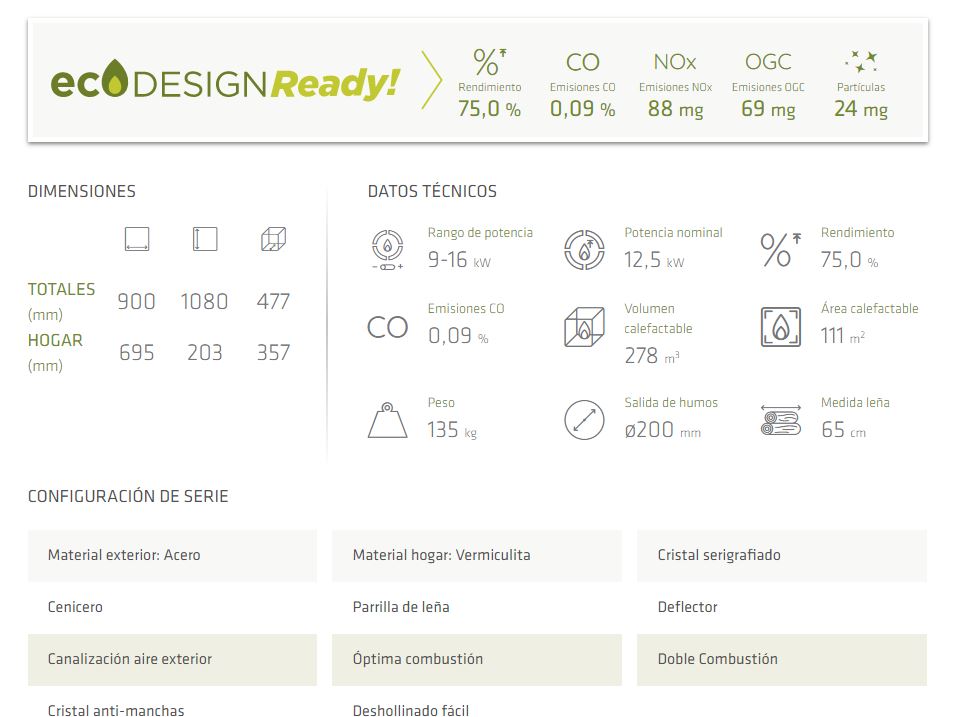Click the HOGAR width value 695
The width and height of the screenshot is (965, 717).
pyautogui.click(x=136, y=353)
